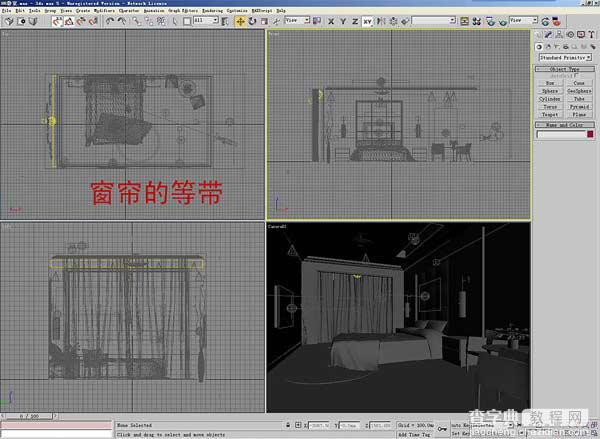This screenshot has width=600, height=439.
Task: Open Select by Name list icon
Action: tap(225, 21)
